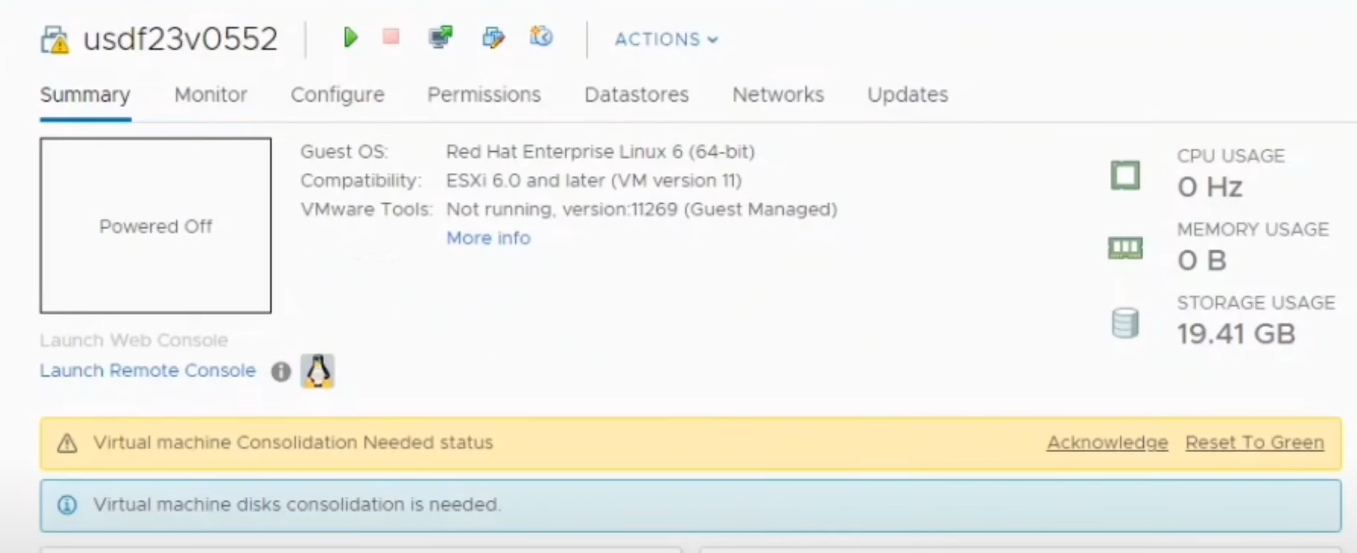The image size is (1357, 553).
Task: Open the More info link
Action: (488, 238)
